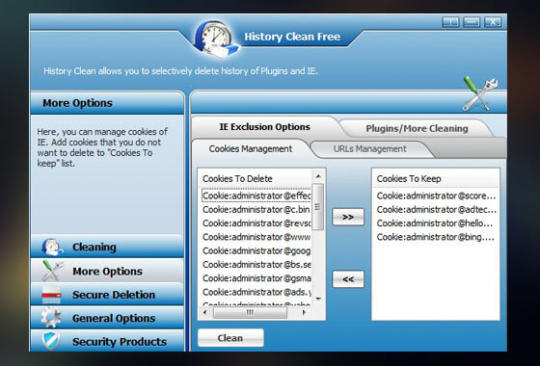Click the Cleaning sidebar clock icon
The width and height of the screenshot is (540, 366).
(52, 247)
